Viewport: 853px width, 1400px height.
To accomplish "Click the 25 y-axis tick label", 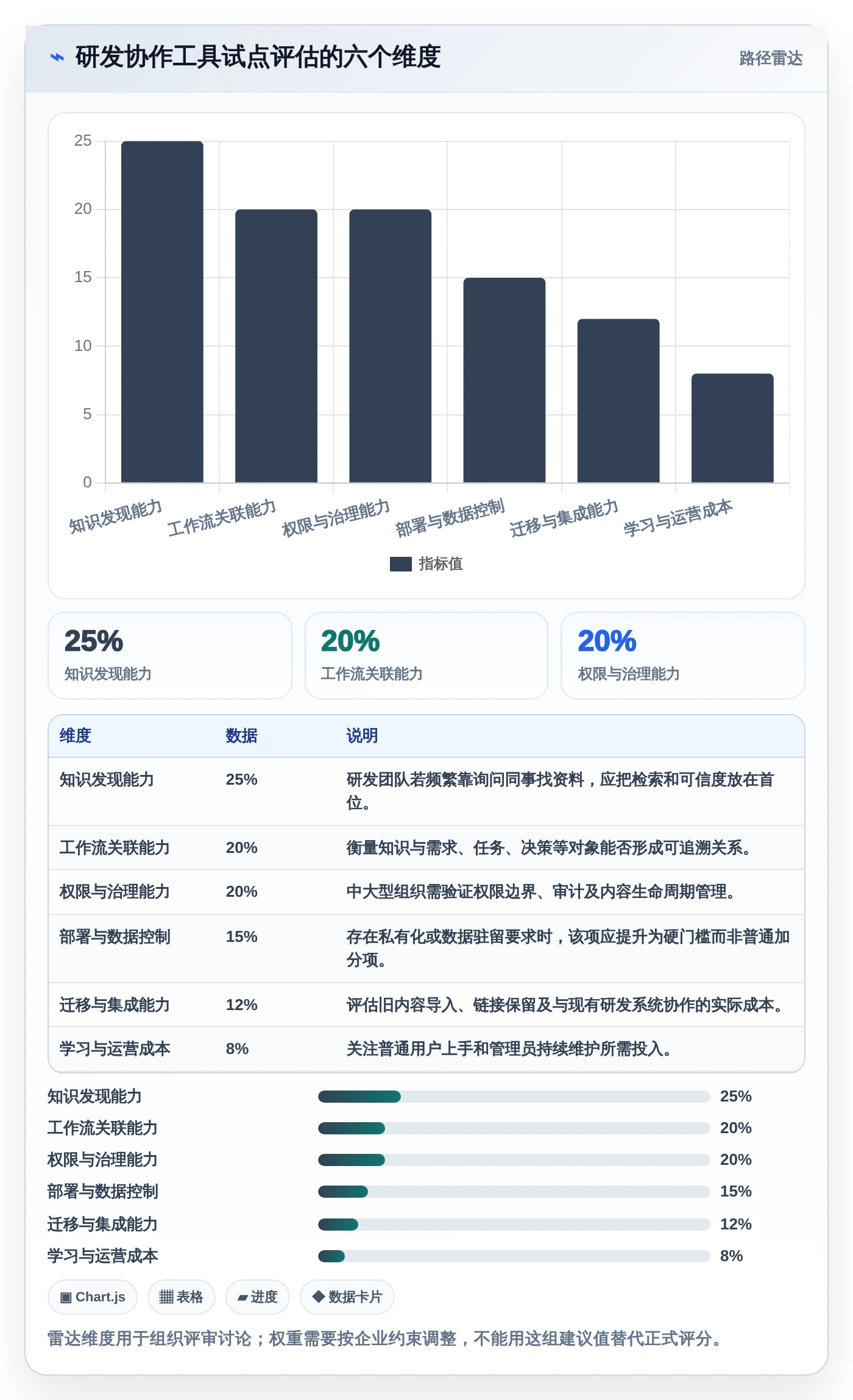I will pos(83,141).
